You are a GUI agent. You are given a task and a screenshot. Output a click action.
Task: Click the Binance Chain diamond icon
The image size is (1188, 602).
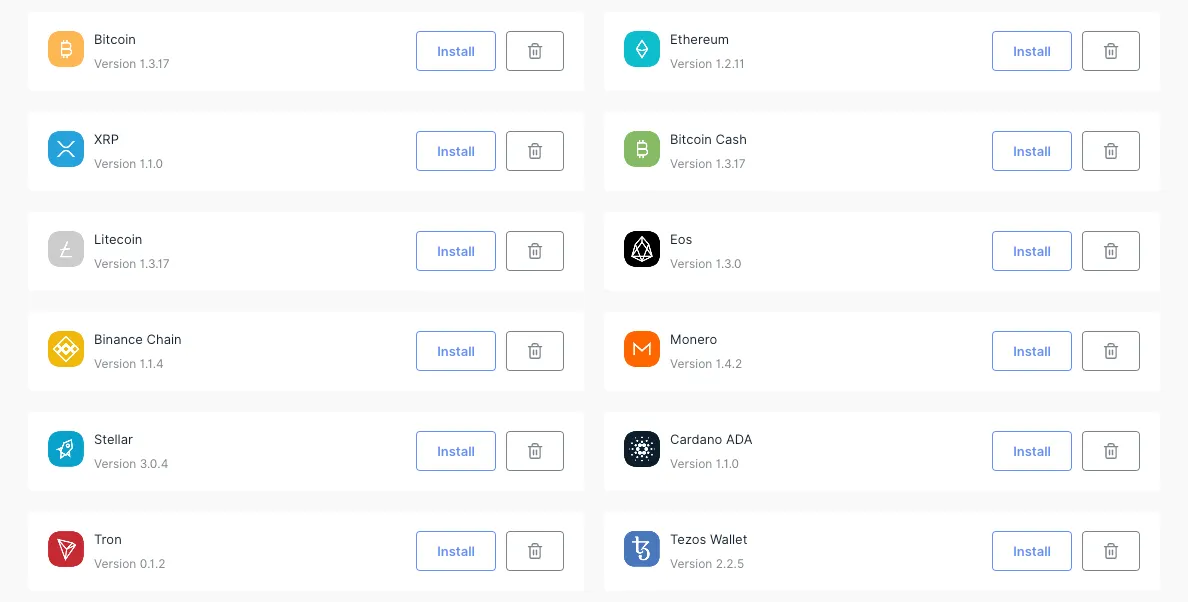(65, 349)
